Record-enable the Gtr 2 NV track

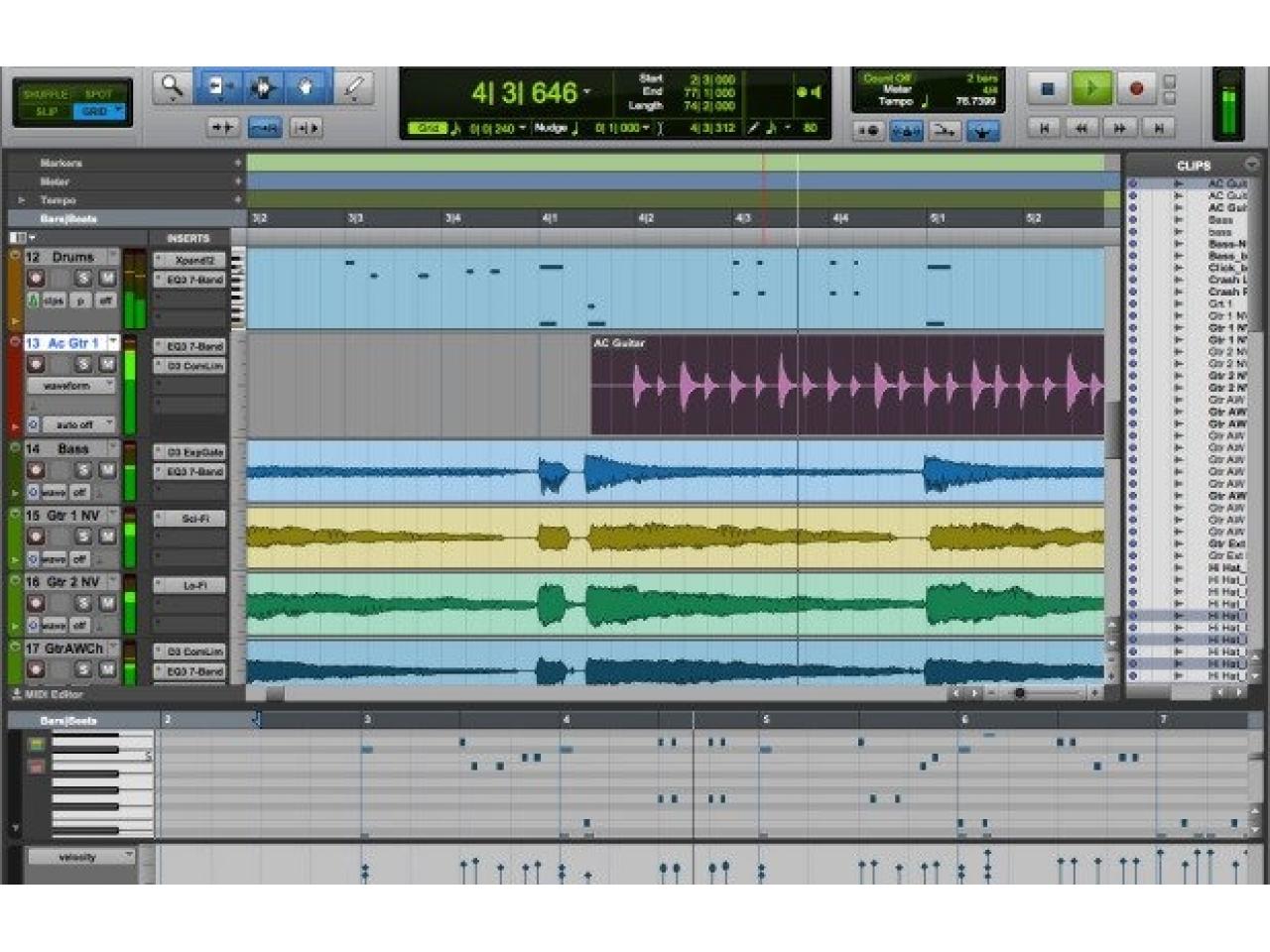(x=36, y=603)
